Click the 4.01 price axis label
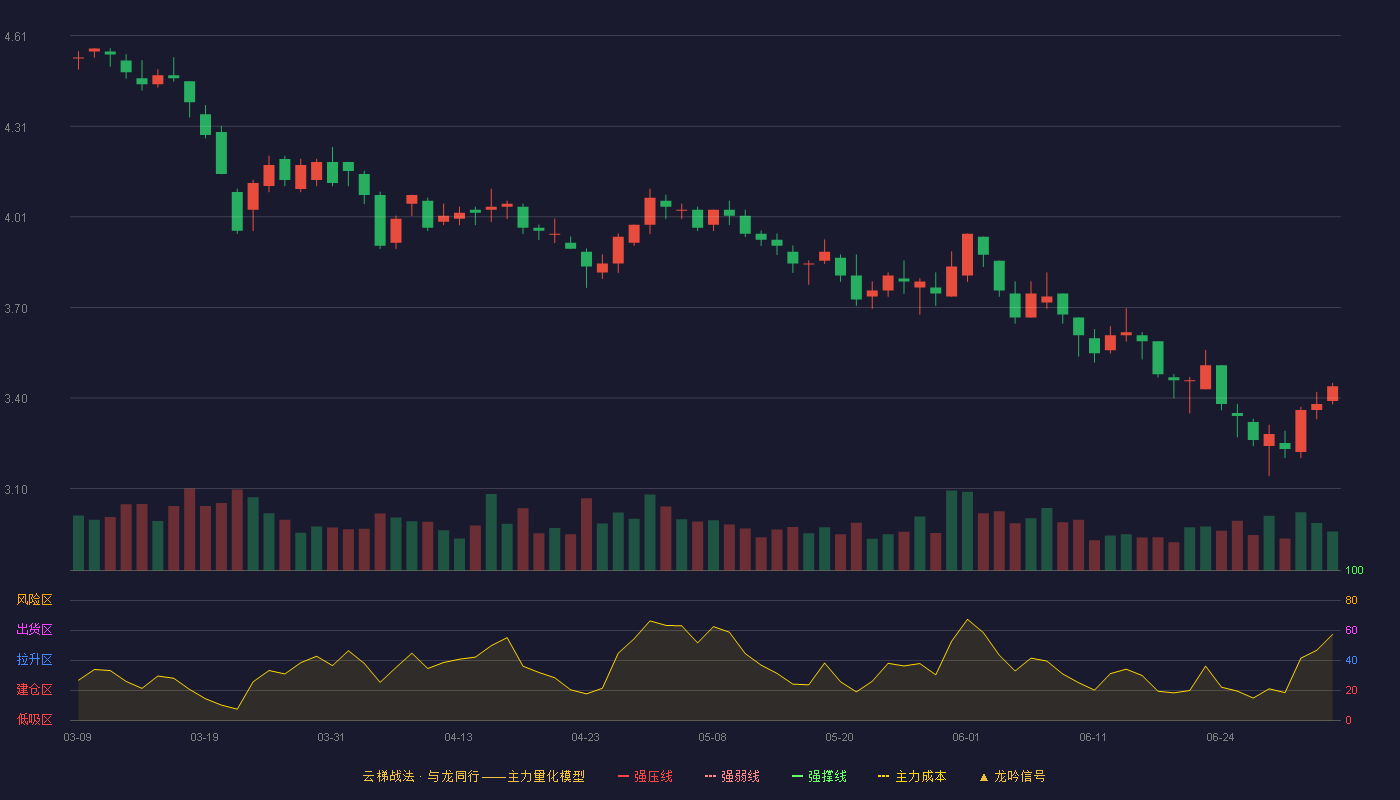 pos(16,218)
